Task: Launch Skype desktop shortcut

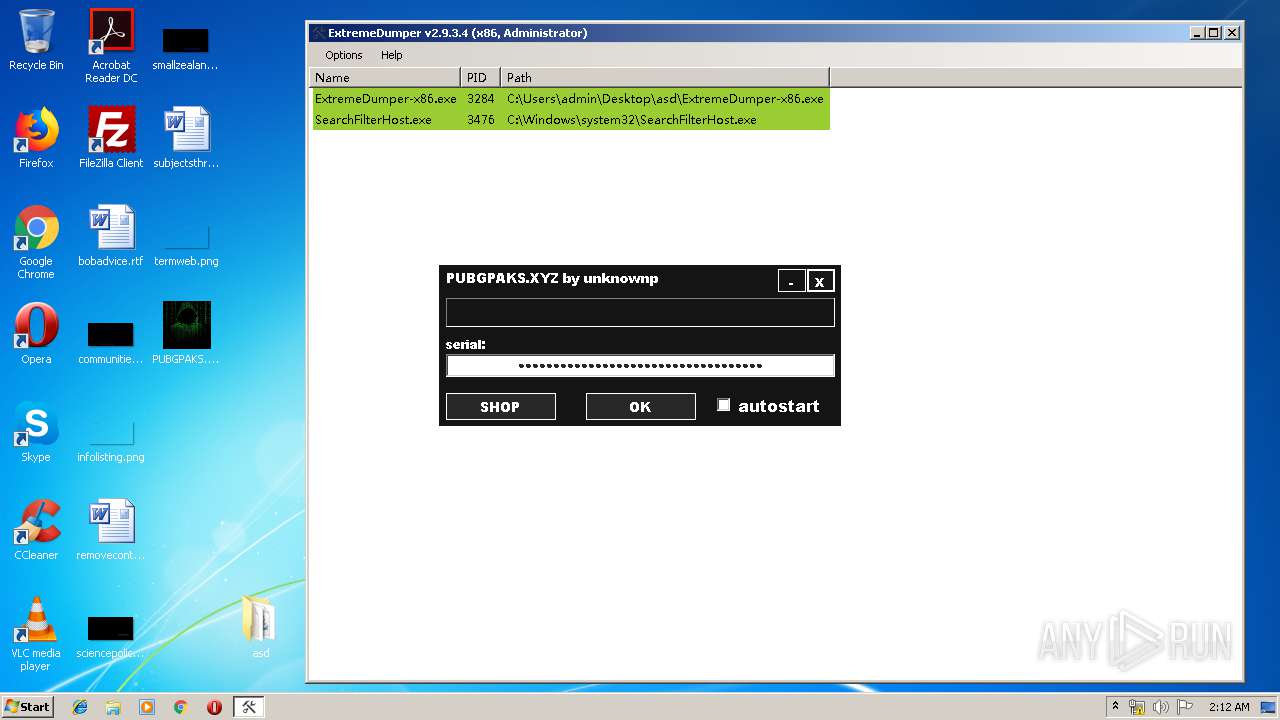Action: 36,432
